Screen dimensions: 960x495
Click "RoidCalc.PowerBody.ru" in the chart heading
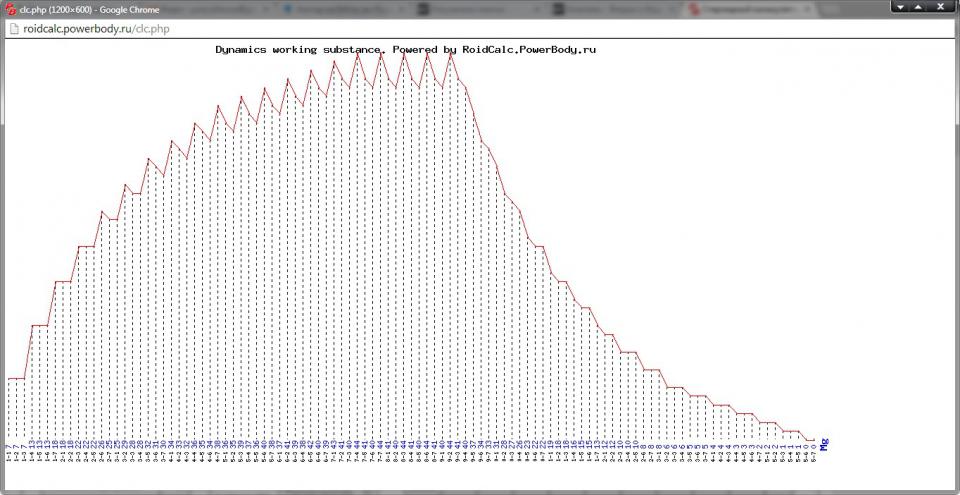[x=528, y=49]
